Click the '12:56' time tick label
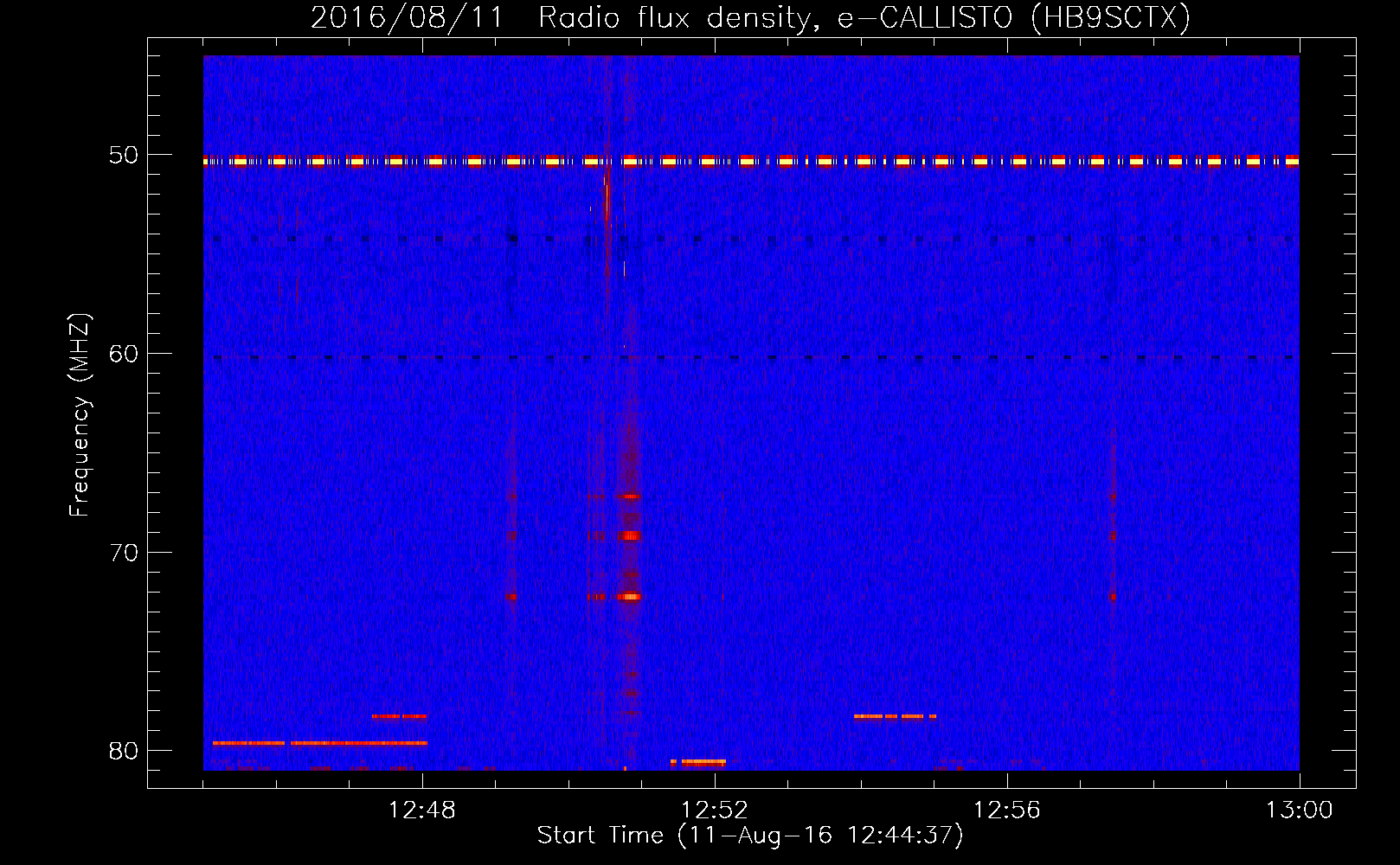 click(1007, 811)
